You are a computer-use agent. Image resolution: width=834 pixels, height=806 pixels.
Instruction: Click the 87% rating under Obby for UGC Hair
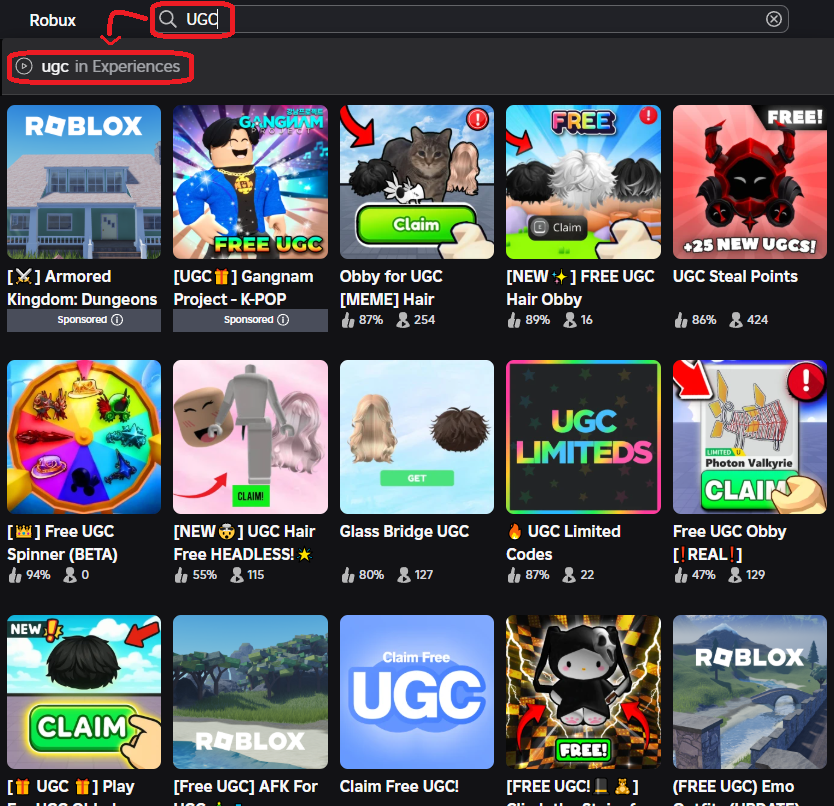371,320
